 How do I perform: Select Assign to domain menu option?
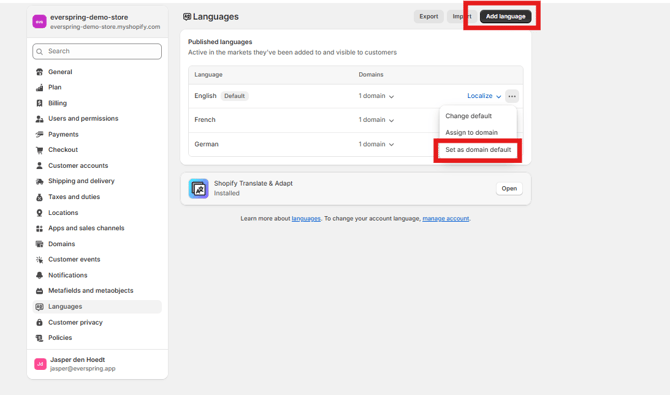click(x=471, y=133)
